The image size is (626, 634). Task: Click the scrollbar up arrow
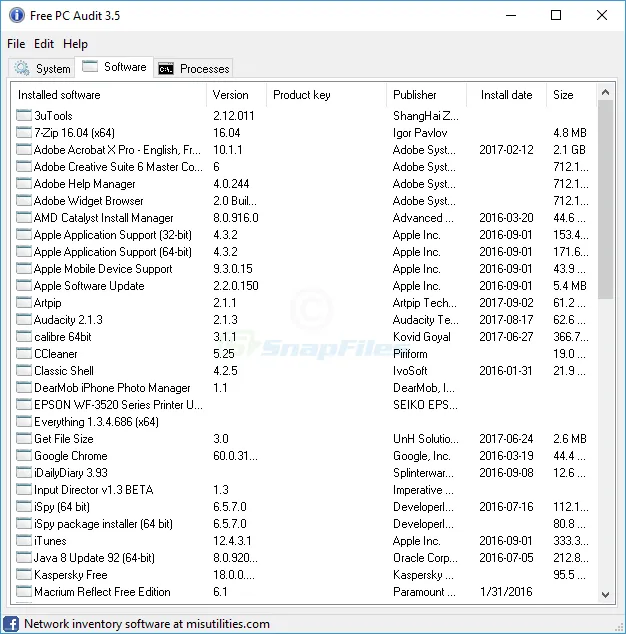(x=605, y=92)
